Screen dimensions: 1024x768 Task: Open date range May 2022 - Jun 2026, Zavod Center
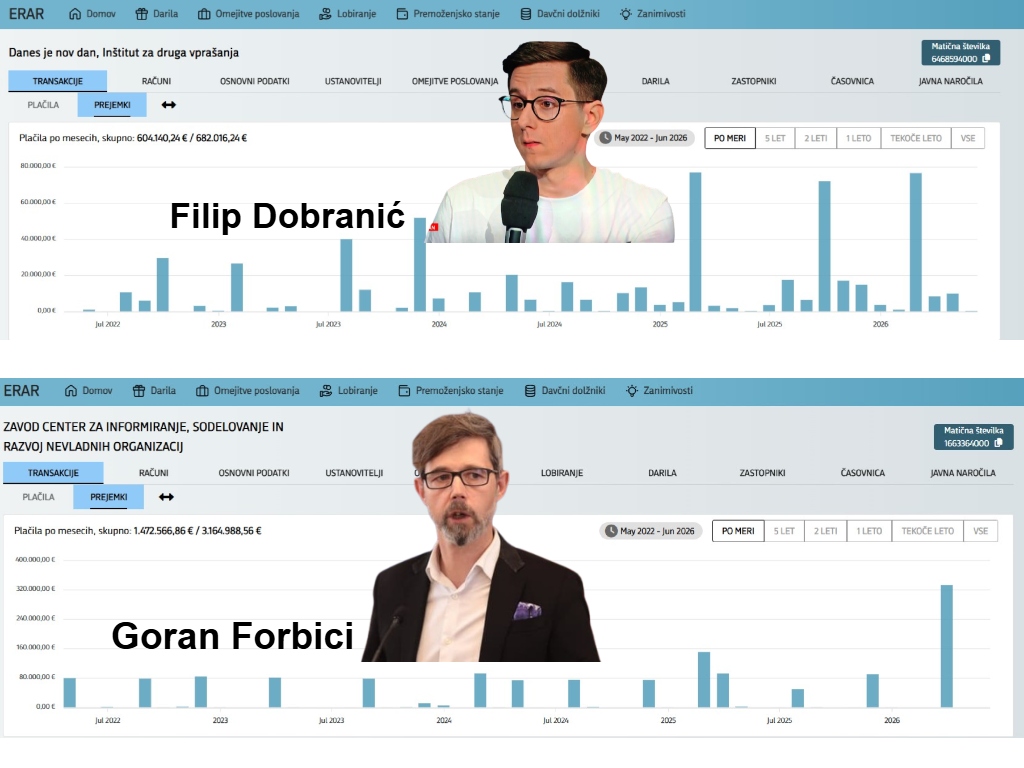[x=650, y=531]
